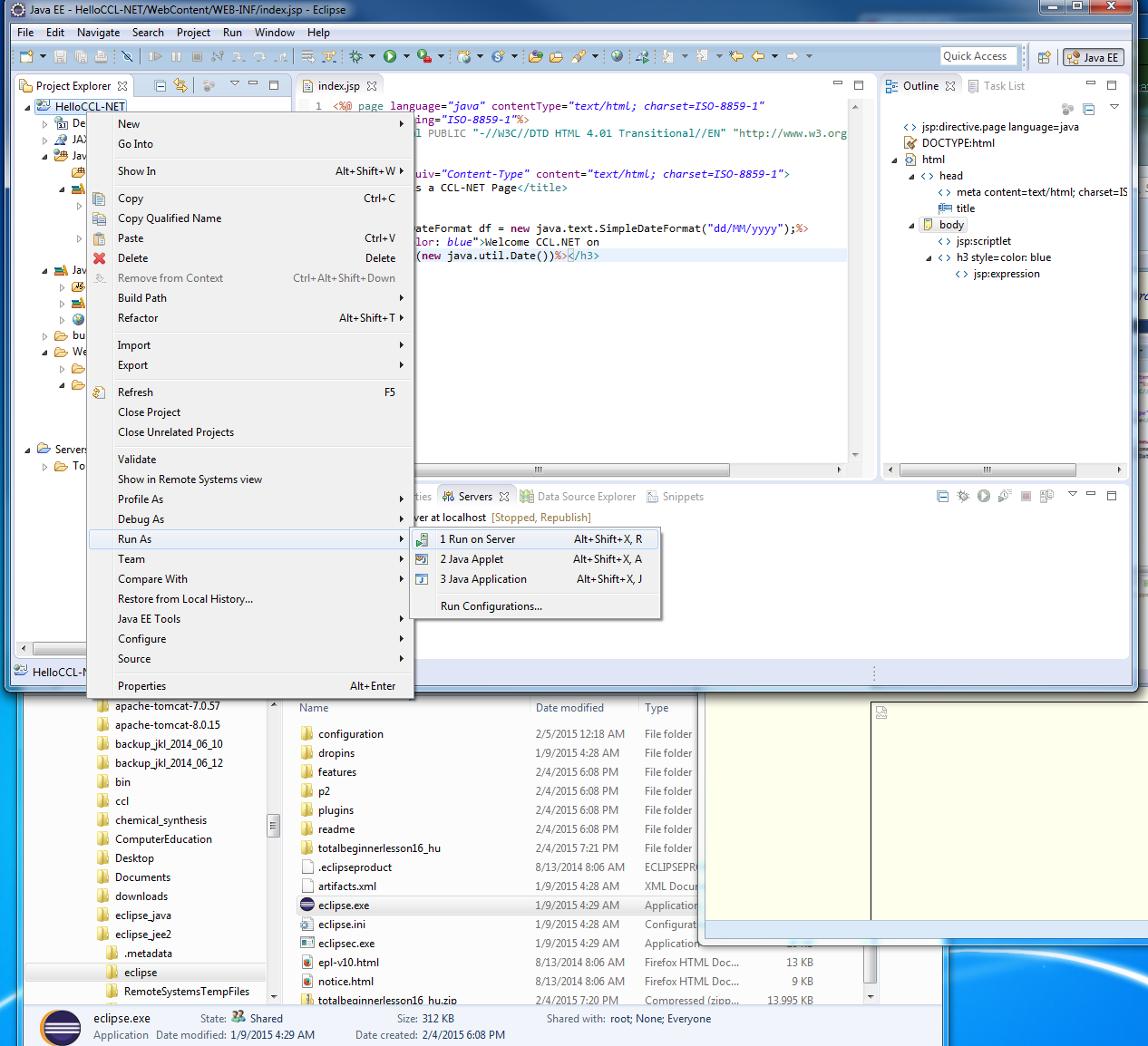Click the Open Perspective icon

(x=1044, y=57)
